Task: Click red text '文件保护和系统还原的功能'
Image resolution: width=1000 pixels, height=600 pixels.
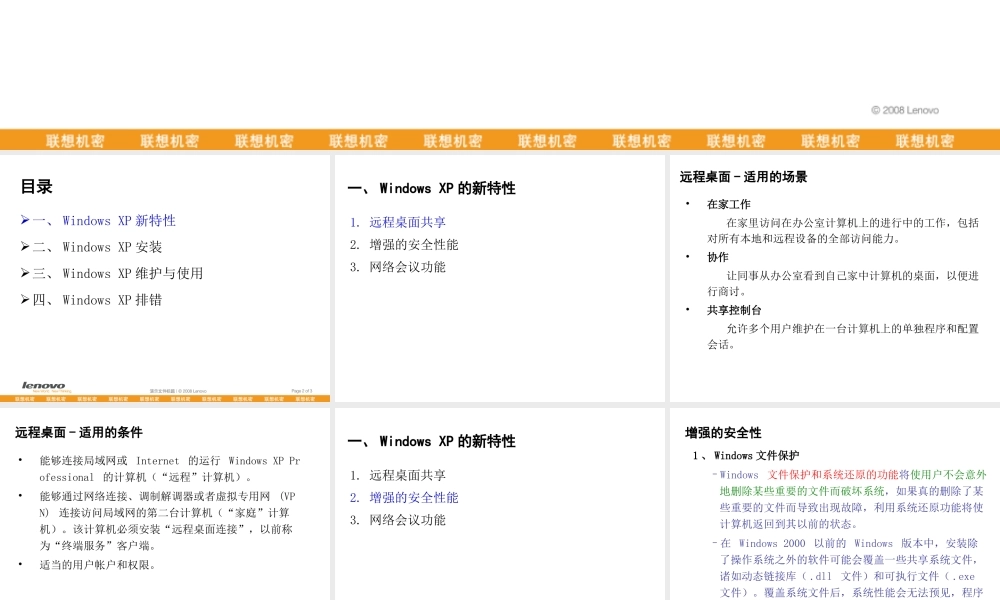Action: coord(833,475)
